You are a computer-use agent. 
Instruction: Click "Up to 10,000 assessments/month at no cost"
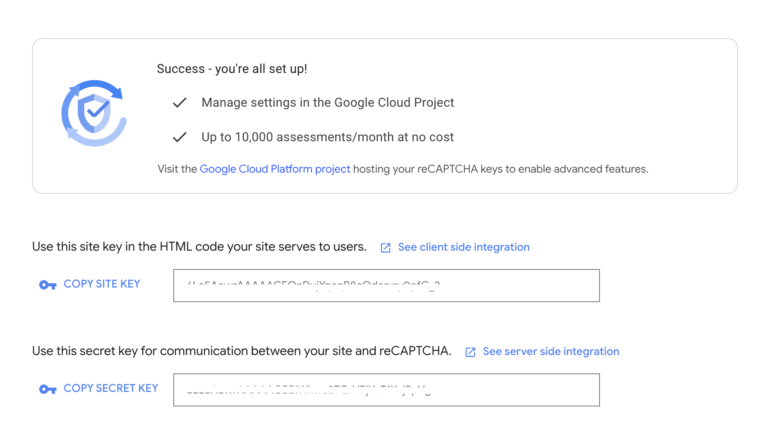pyautogui.click(x=328, y=137)
